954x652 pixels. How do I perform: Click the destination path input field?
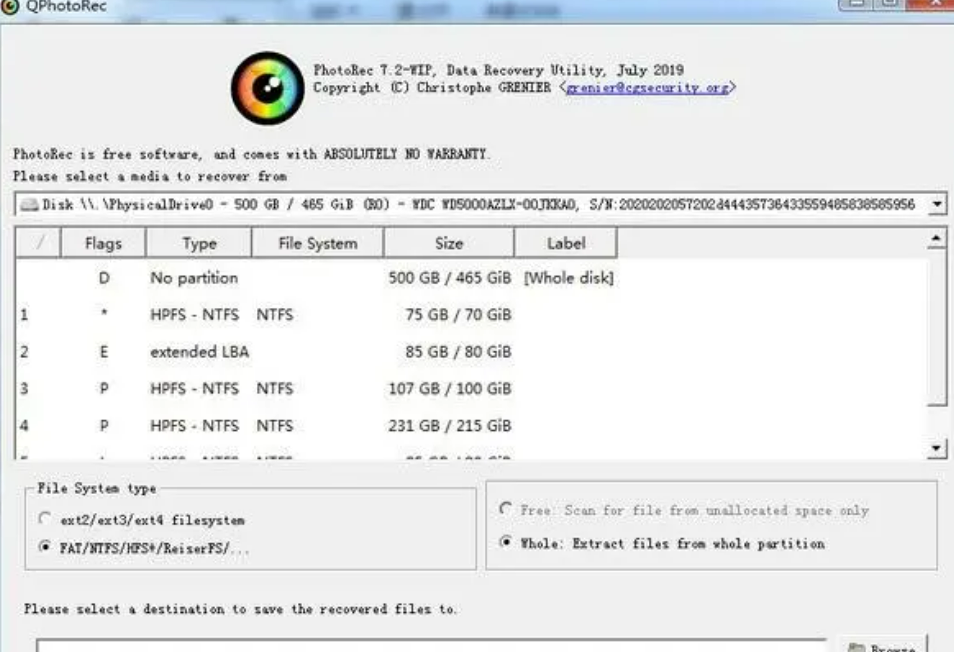431,646
